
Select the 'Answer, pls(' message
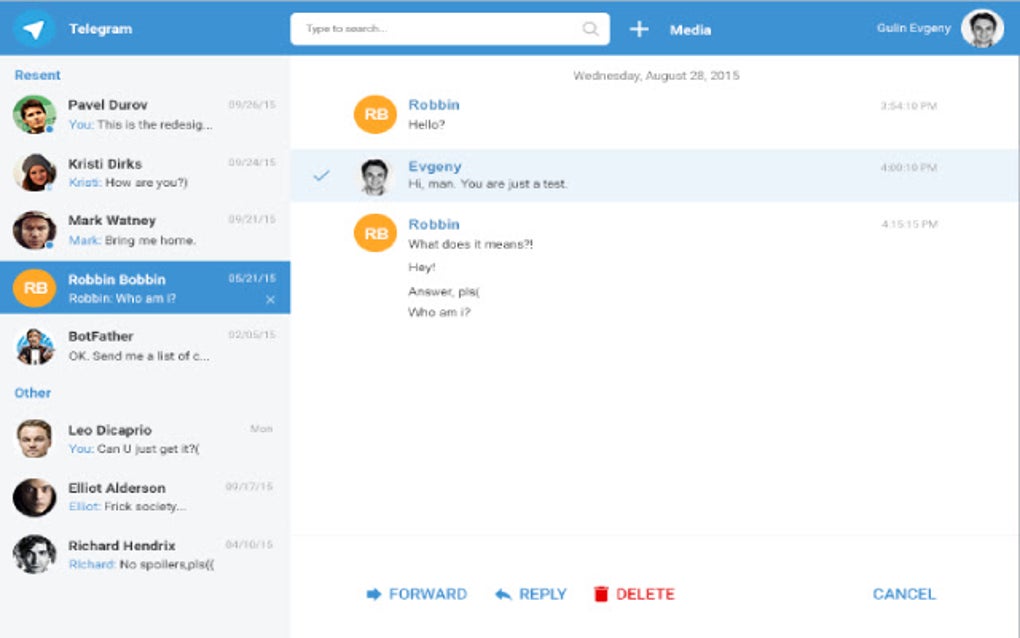click(x=444, y=292)
